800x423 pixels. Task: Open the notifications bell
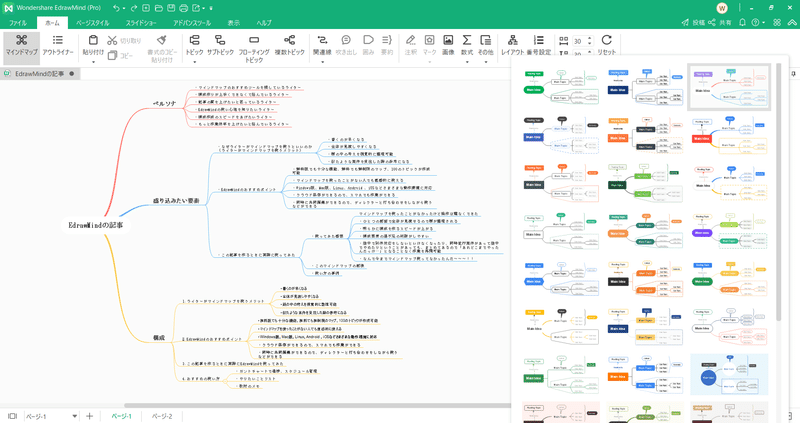click(x=742, y=22)
